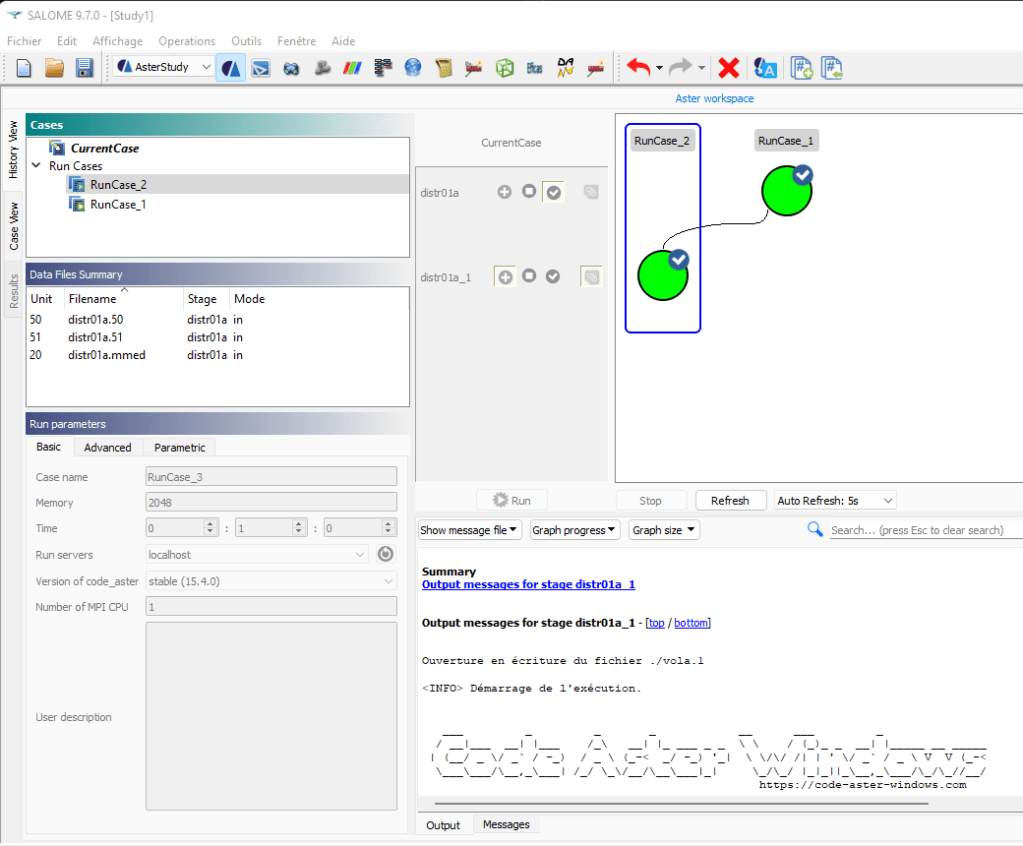Switch to the Advanced run parameters tab
Viewport: 1023px width, 846px height.
coord(107,447)
